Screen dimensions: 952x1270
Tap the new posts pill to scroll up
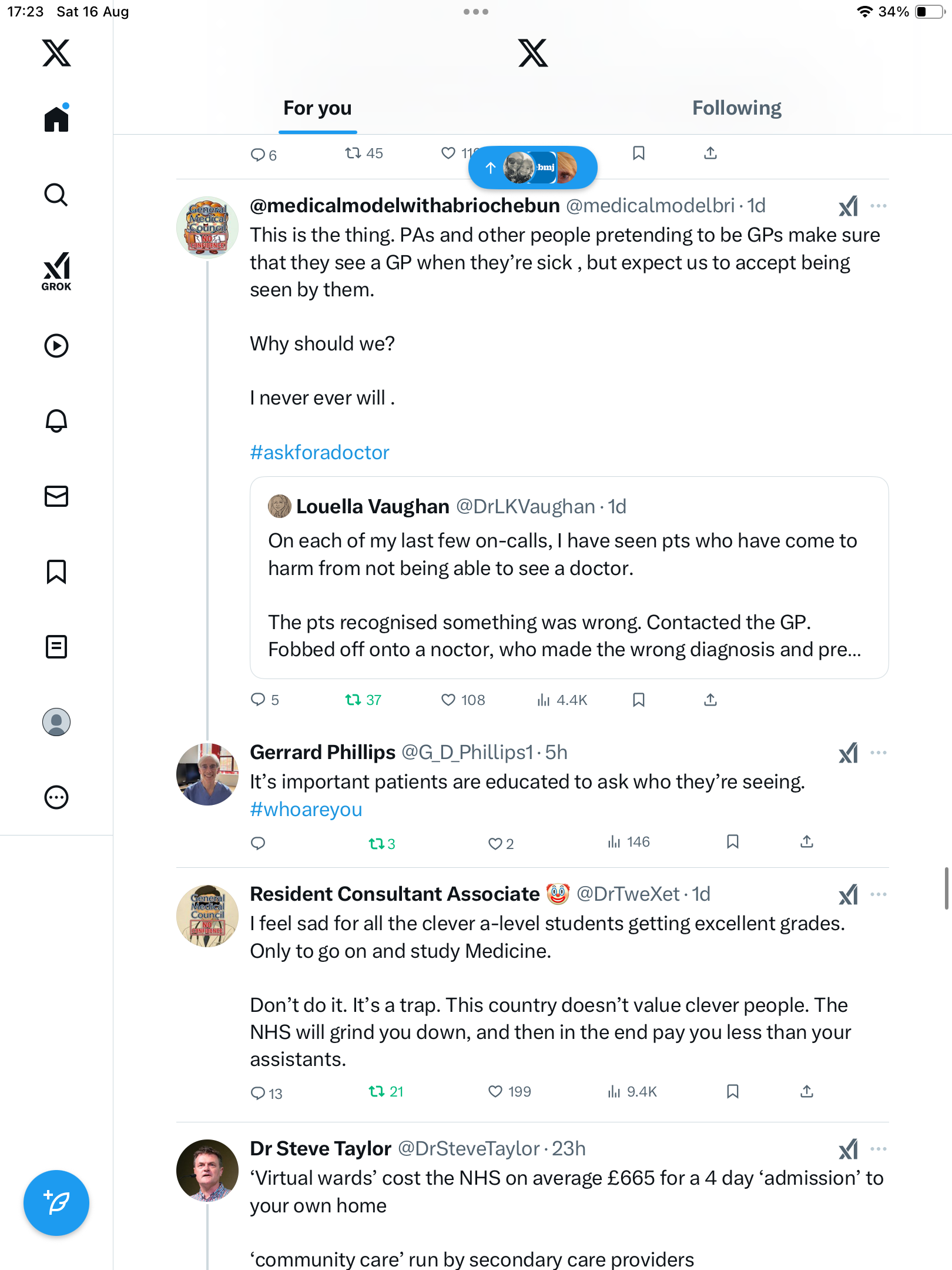coord(532,168)
